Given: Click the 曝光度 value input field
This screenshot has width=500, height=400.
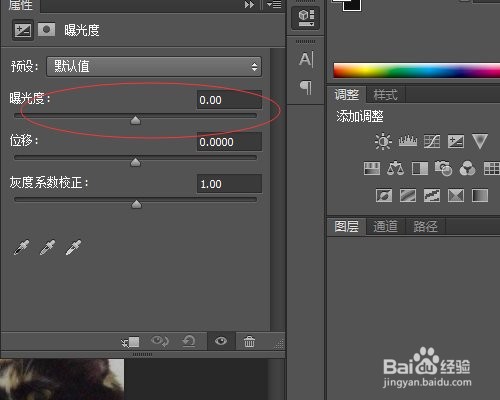Looking at the screenshot, I should click(x=229, y=100).
